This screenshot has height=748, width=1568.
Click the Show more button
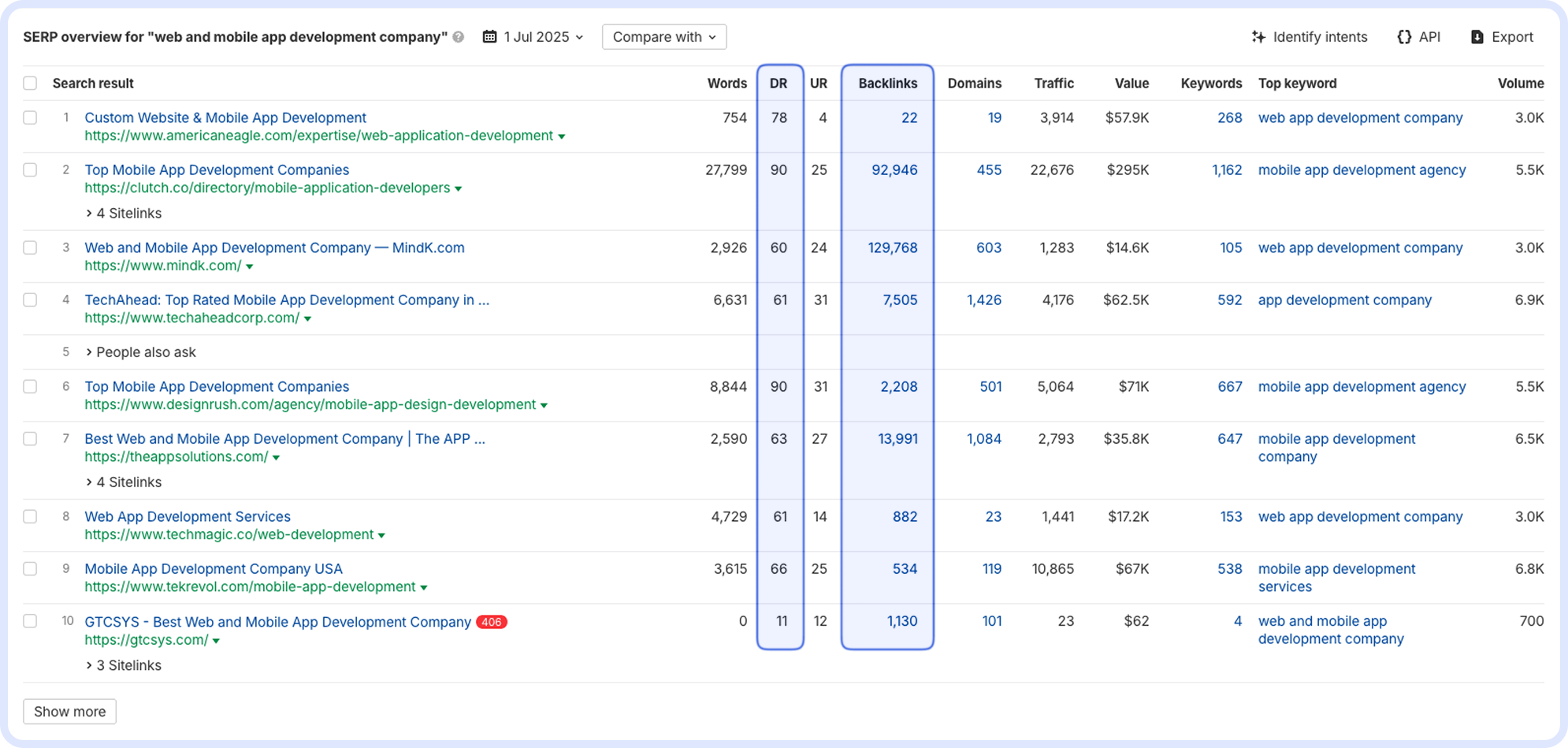point(69,711)
